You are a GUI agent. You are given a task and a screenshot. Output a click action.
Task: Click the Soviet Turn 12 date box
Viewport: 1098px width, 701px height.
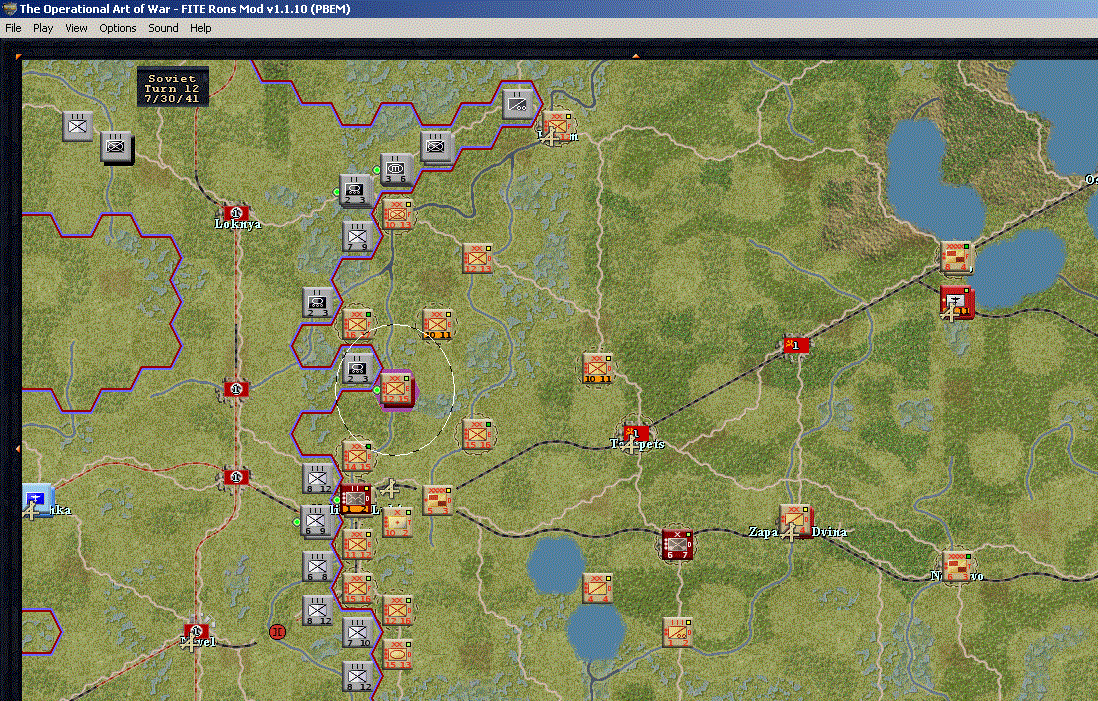point(172,88)
